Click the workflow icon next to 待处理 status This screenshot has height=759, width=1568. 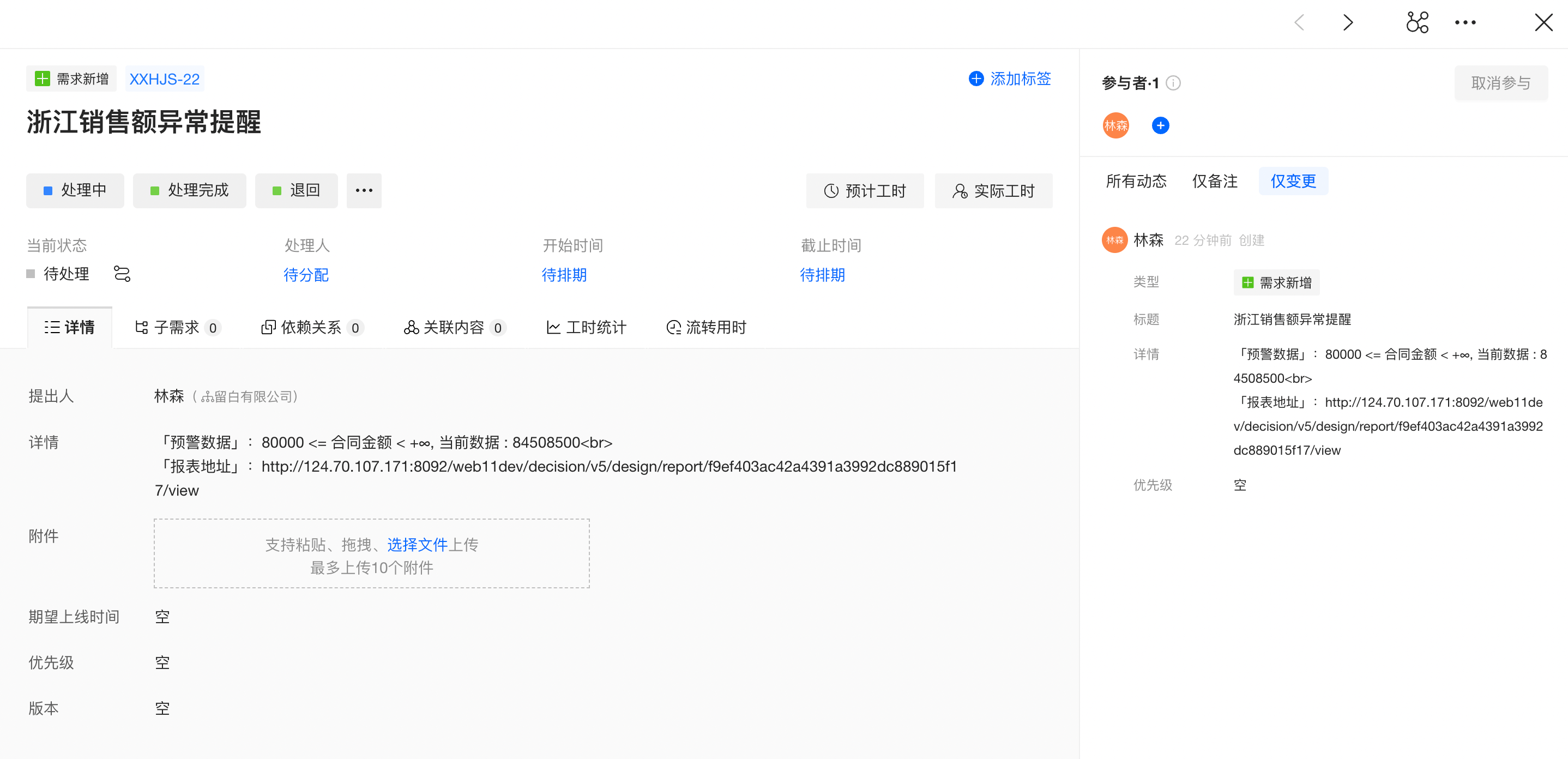tap(122, 274)
